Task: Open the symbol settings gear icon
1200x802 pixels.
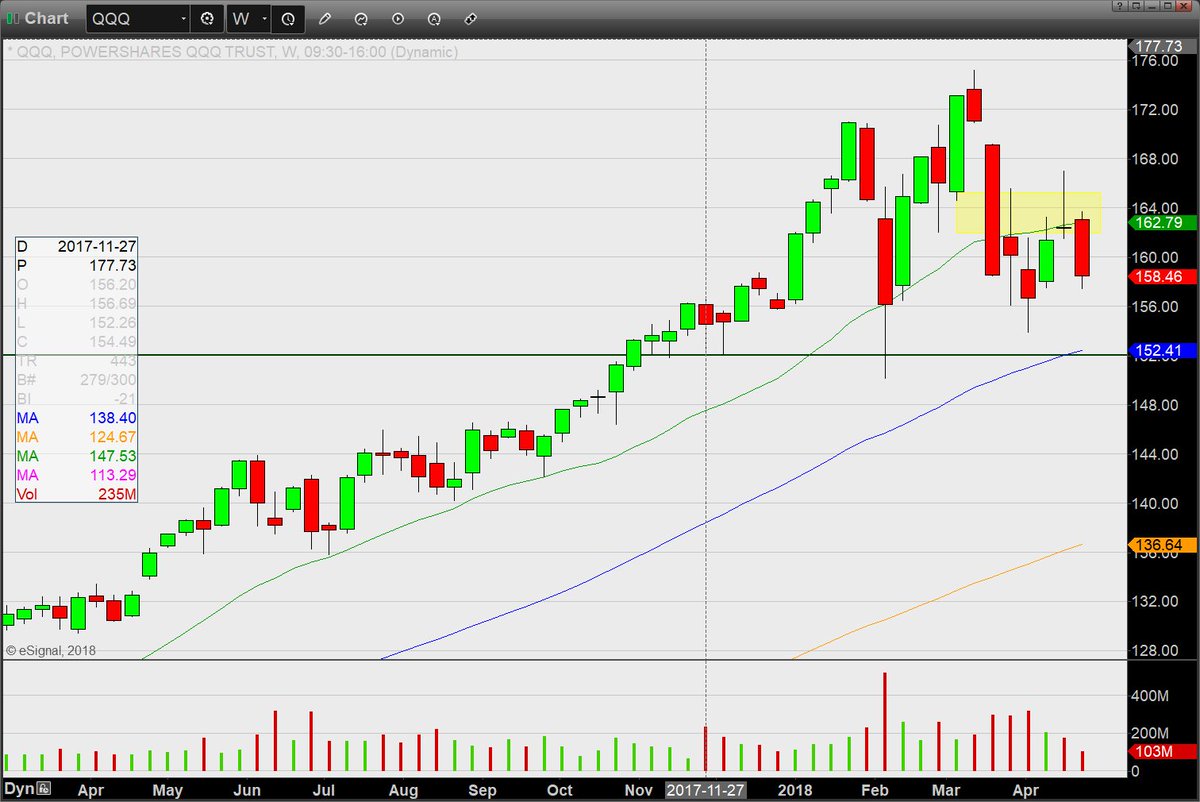Action: [207, 18]
